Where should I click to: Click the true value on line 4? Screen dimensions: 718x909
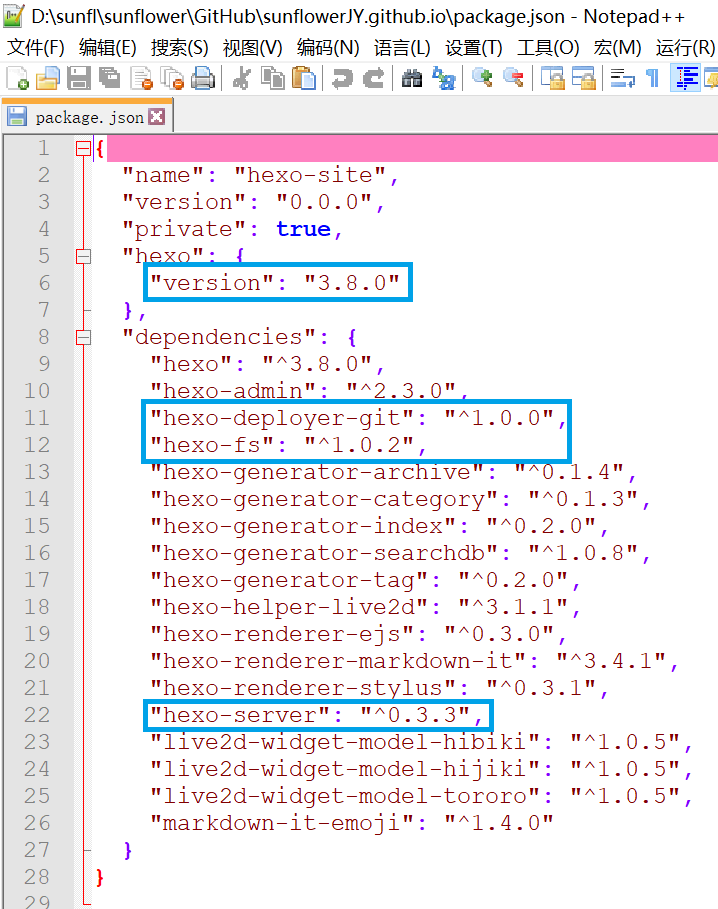point(303,229)
